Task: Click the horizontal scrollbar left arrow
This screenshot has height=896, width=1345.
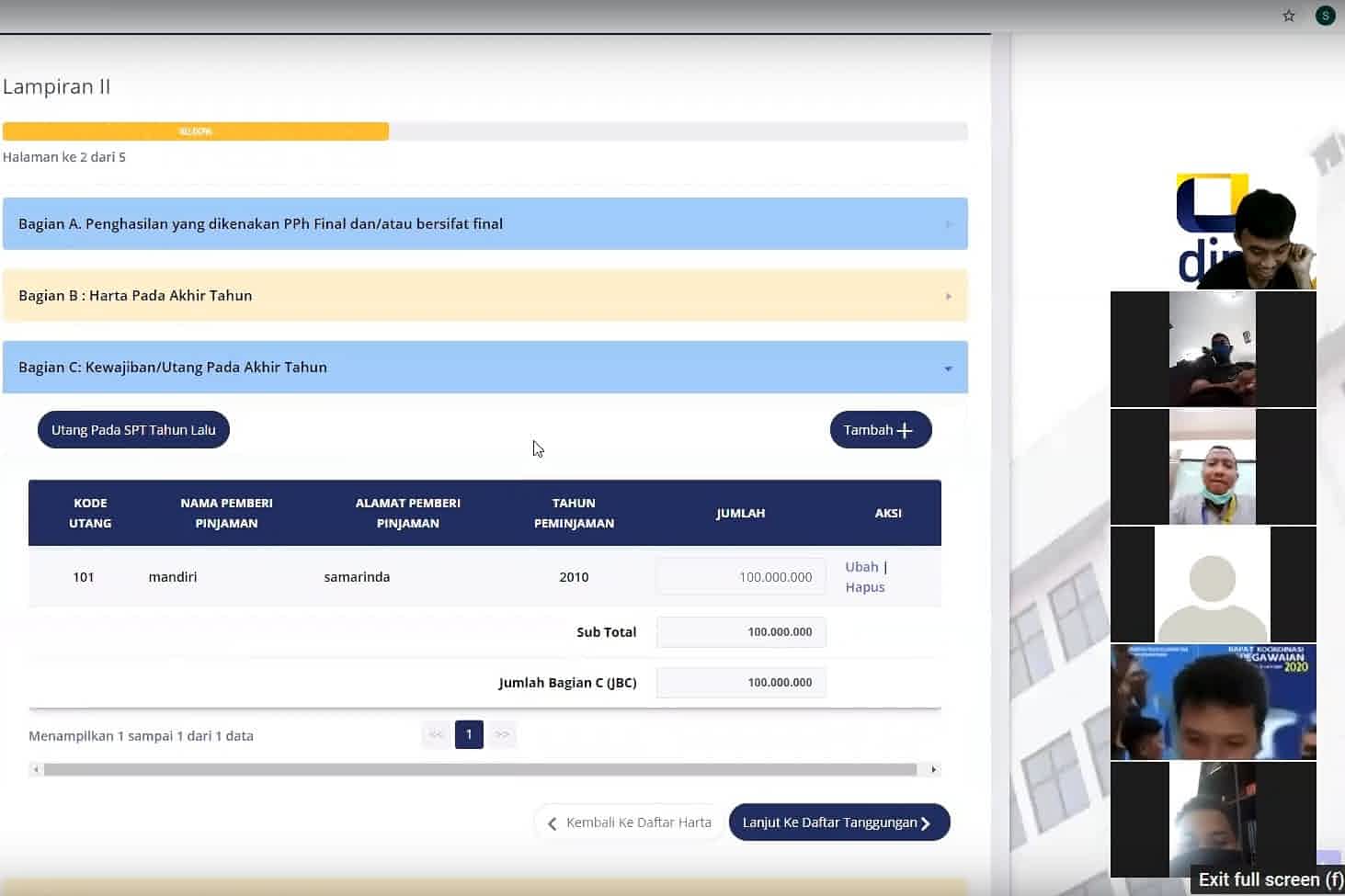Action: click(36, 770)
